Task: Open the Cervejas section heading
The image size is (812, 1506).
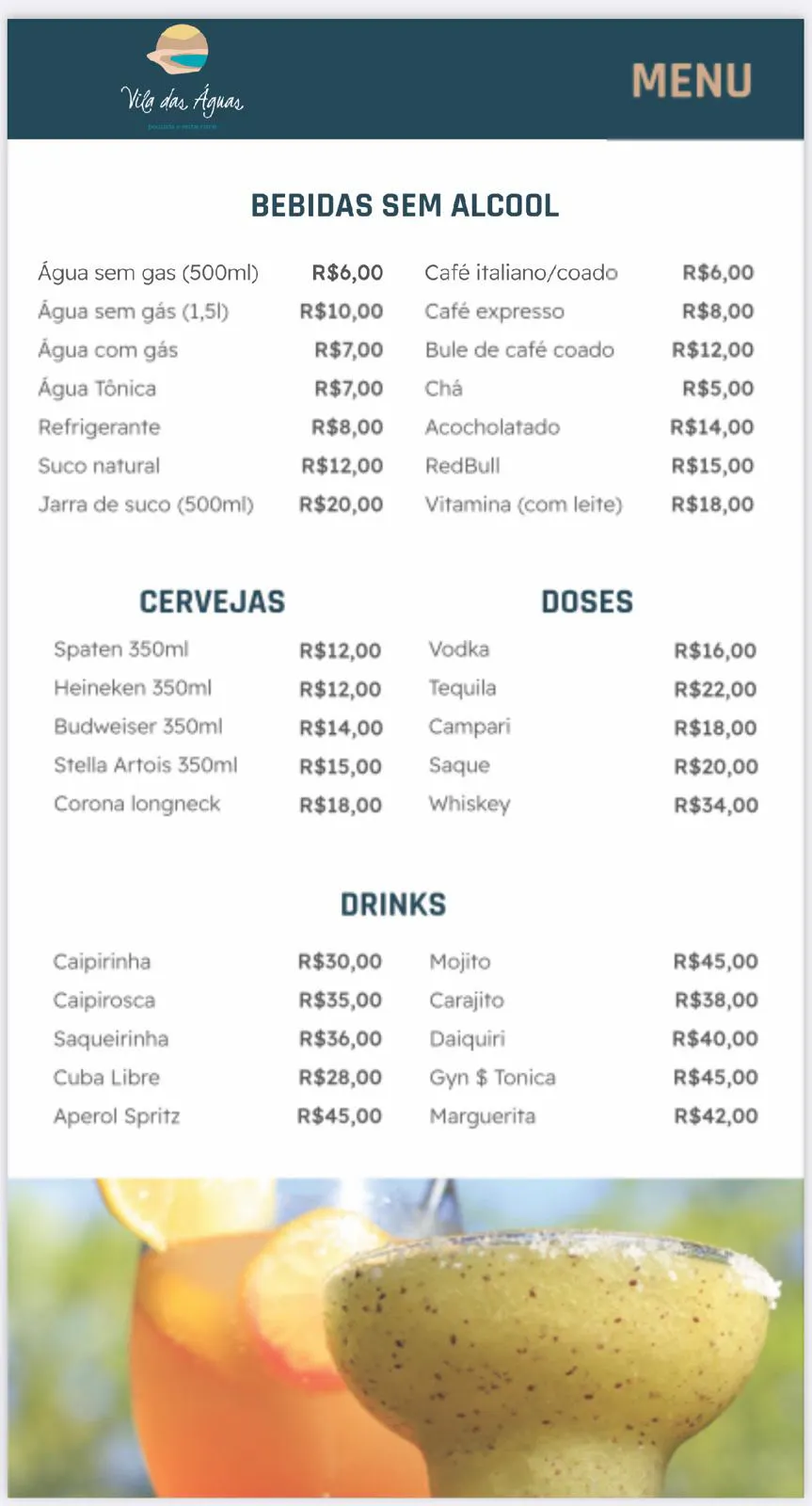Action: pos(212,601)
